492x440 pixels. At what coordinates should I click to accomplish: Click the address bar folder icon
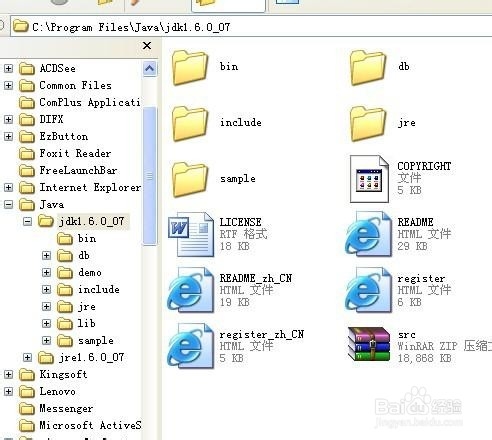pos(20,26)
